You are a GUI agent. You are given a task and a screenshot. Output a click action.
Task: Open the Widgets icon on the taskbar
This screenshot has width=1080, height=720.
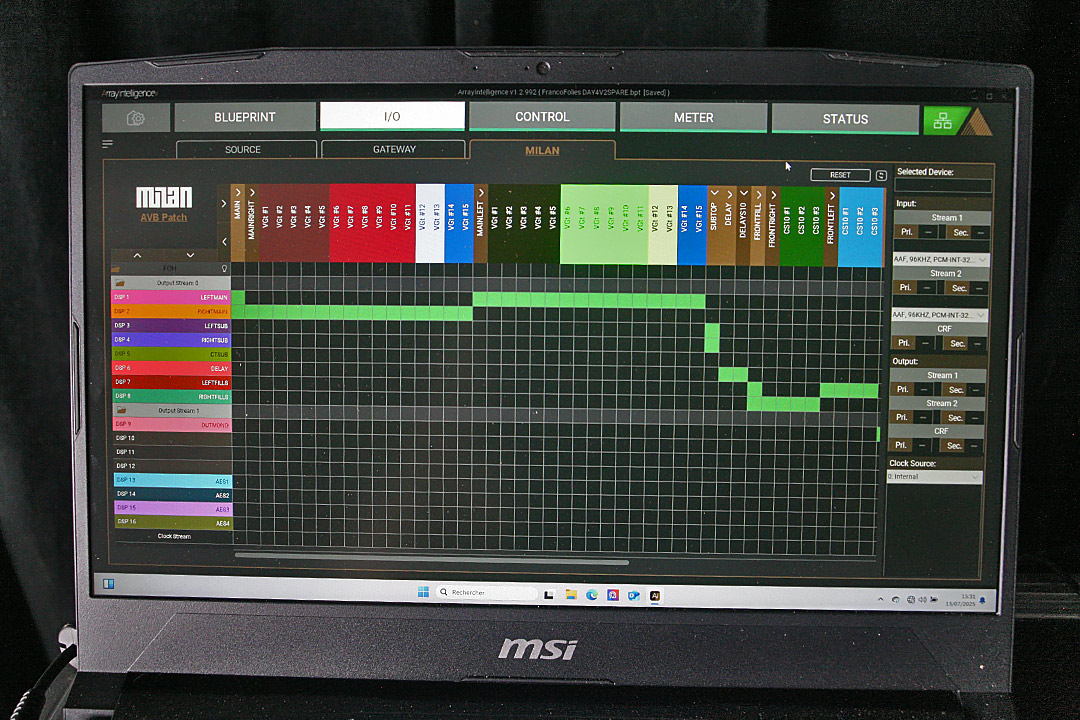tap(108, 584)
